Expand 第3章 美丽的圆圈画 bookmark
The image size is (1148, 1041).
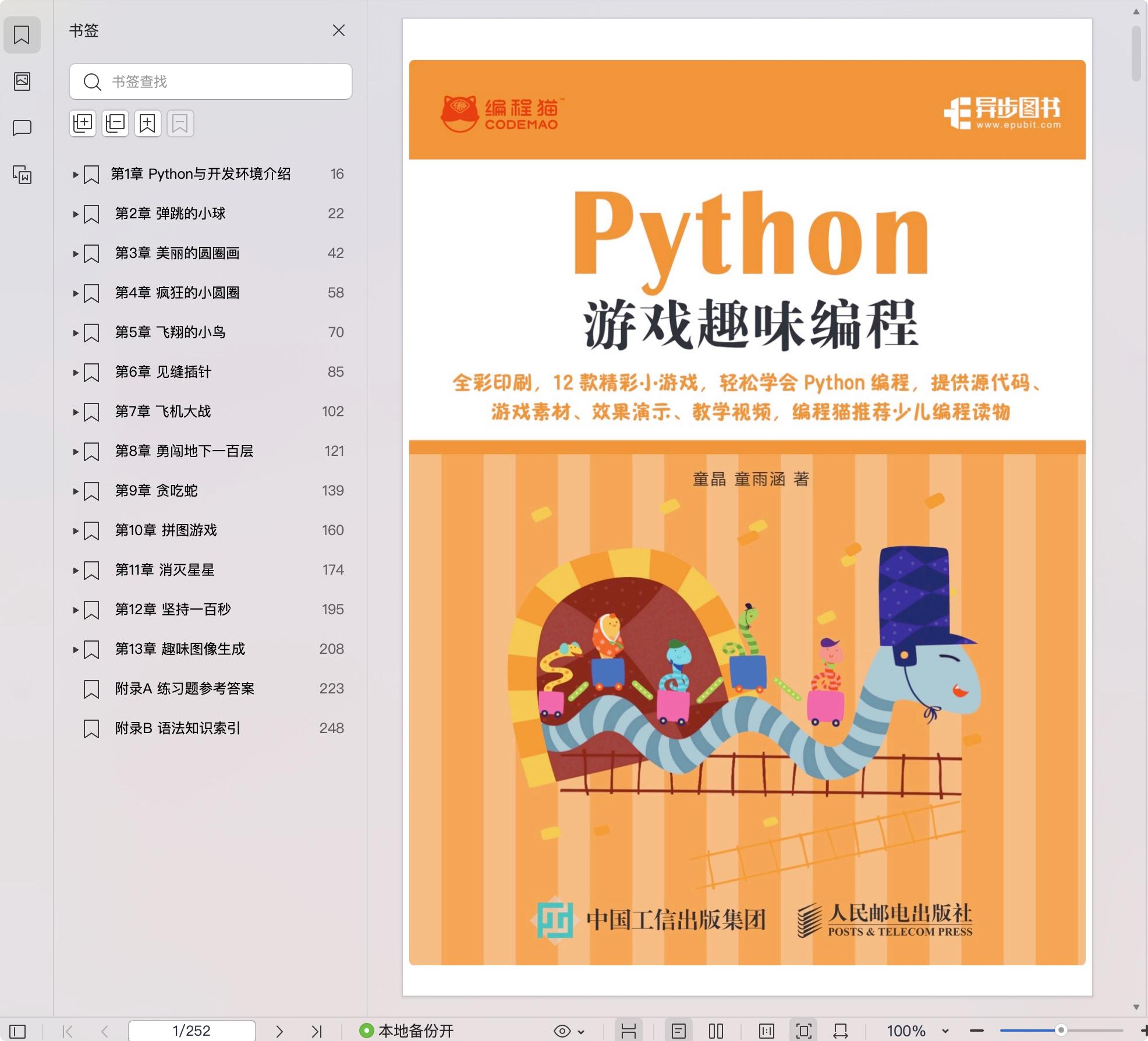tap(76, 253)
